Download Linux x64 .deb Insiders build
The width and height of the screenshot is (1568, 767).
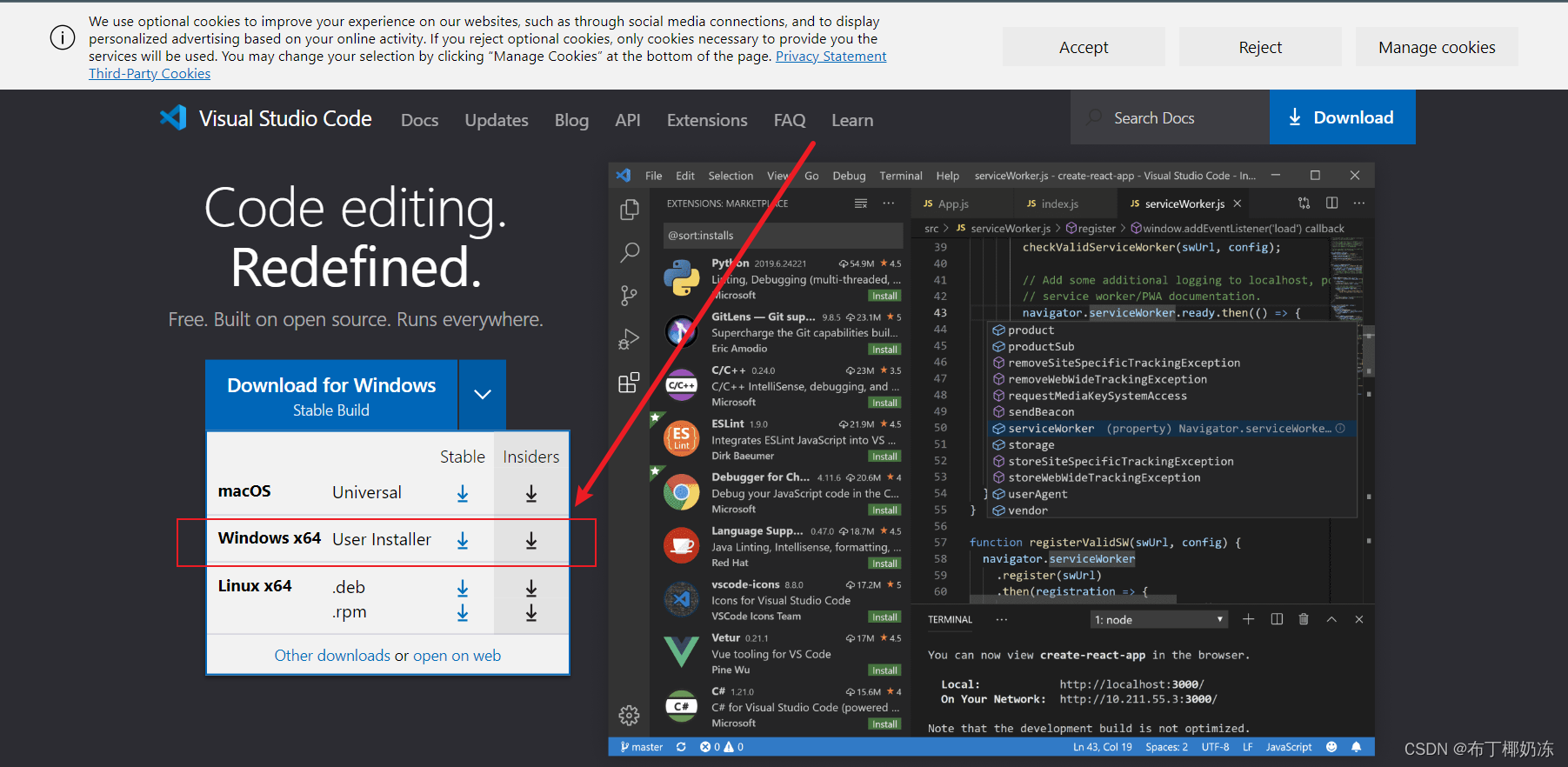pos(531,589)
